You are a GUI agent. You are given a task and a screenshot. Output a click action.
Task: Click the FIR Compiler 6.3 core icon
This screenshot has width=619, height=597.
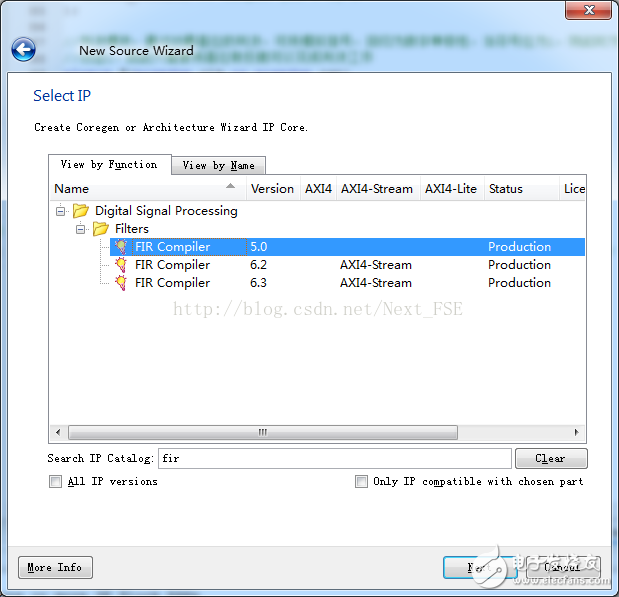121,283
